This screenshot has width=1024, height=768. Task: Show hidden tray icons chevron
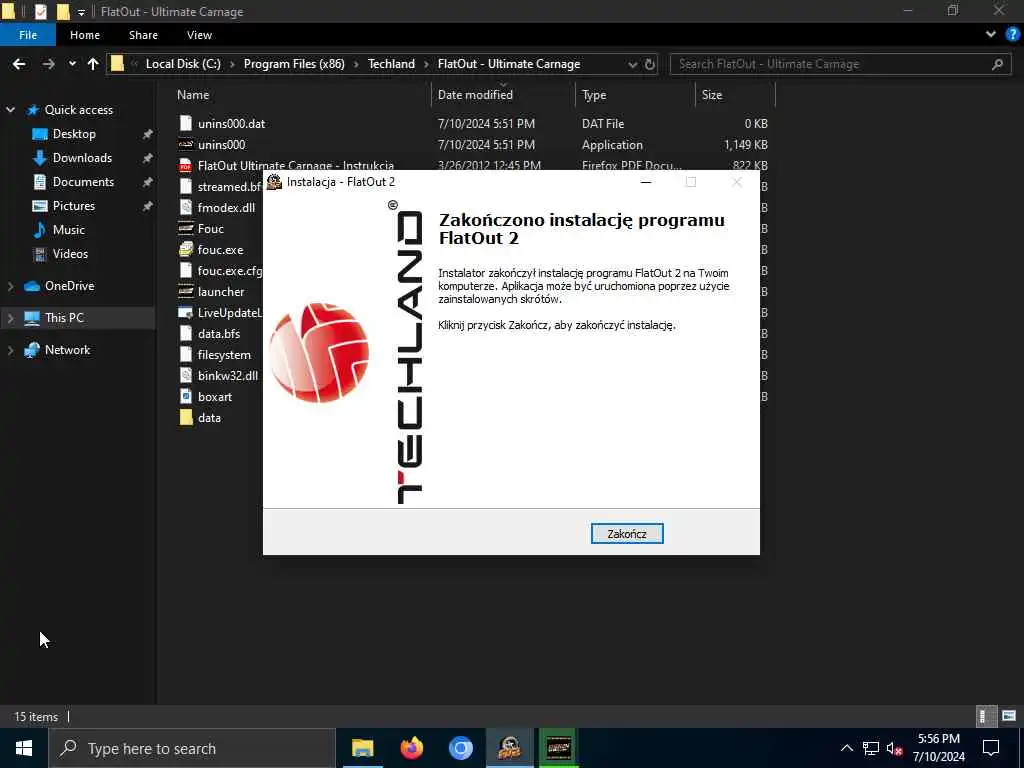point(846,748)
